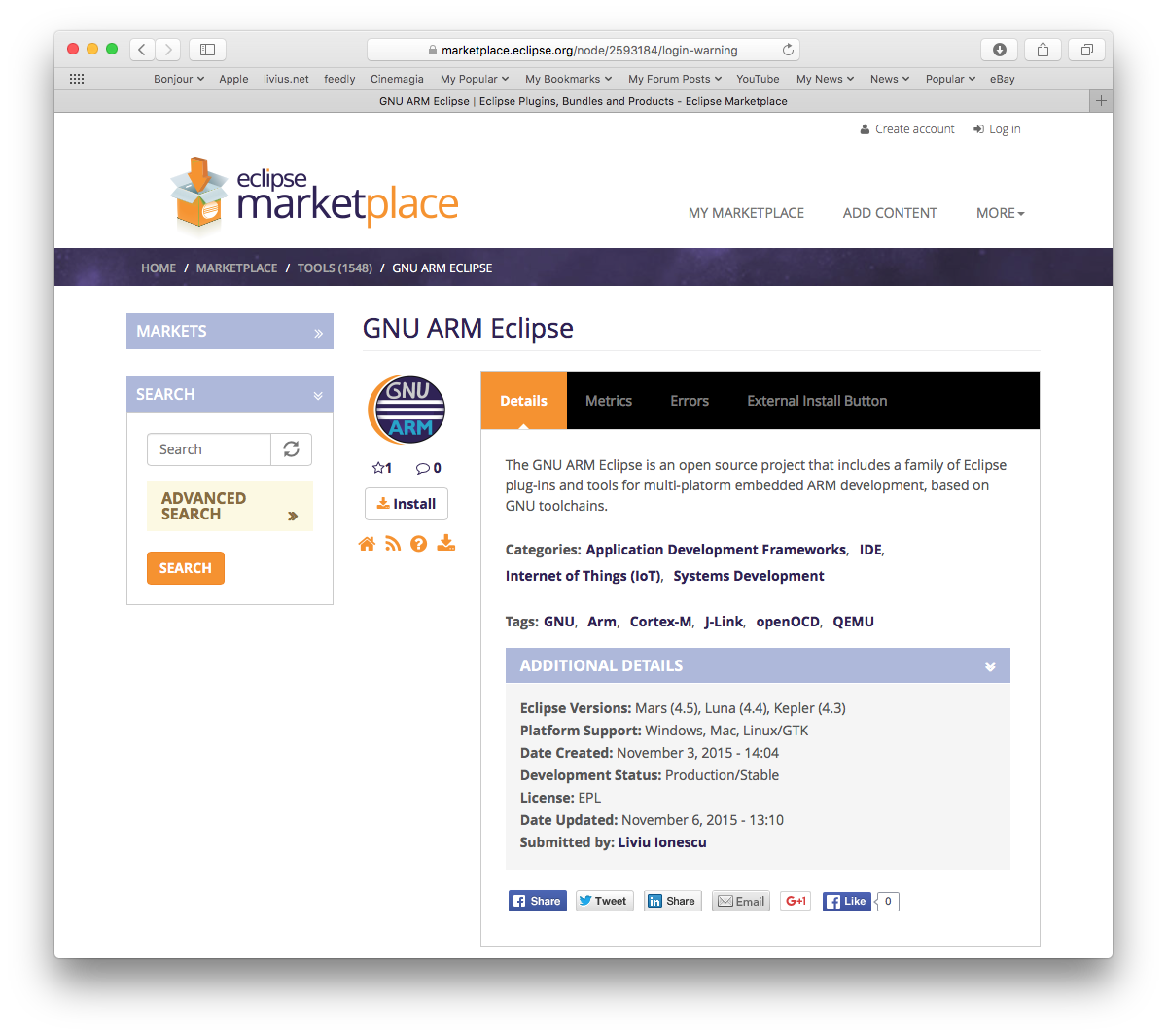Open the Log in link
1167x1036 pixels.
[997, 129]
